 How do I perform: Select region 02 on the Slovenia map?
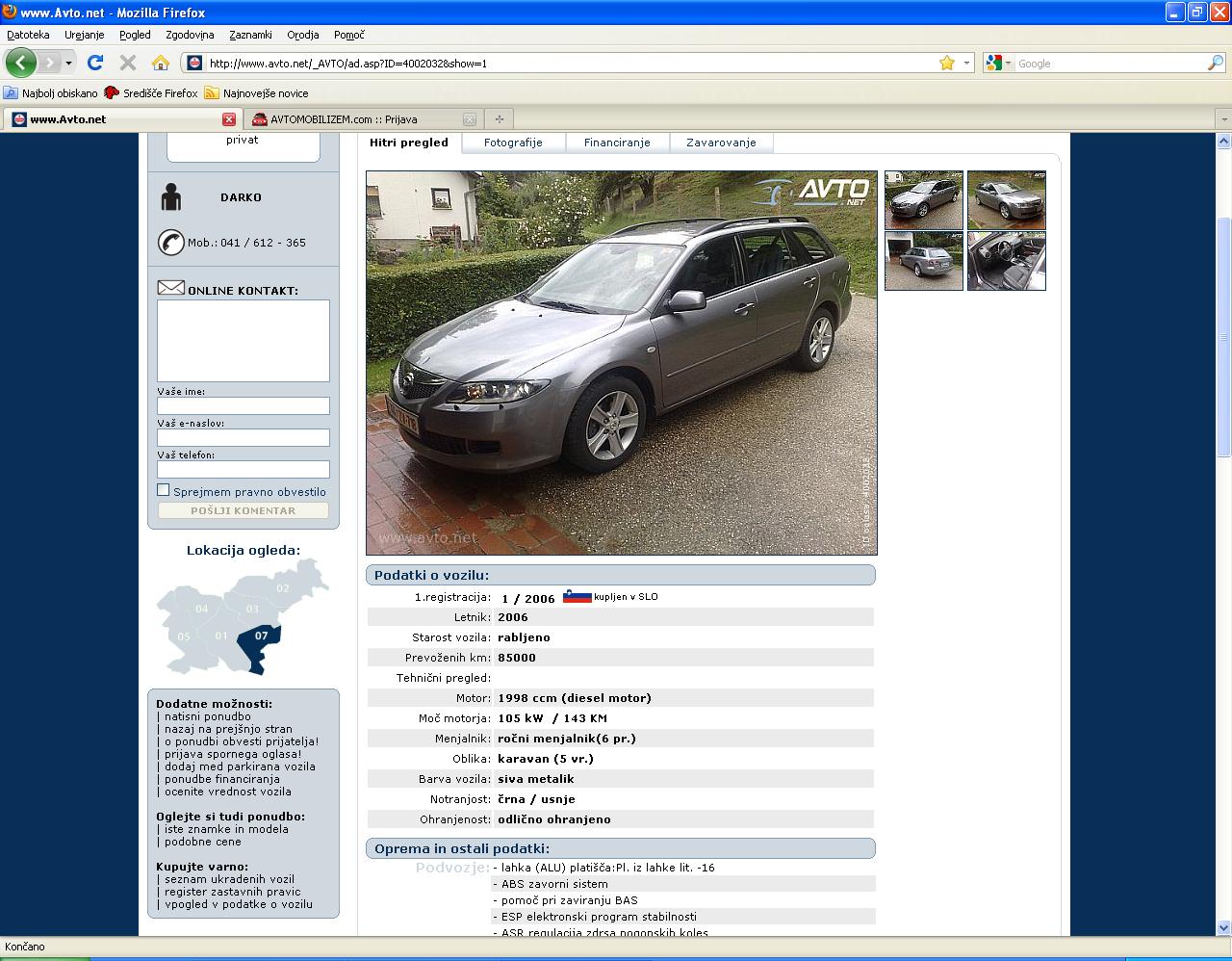(x=283, y=588)
